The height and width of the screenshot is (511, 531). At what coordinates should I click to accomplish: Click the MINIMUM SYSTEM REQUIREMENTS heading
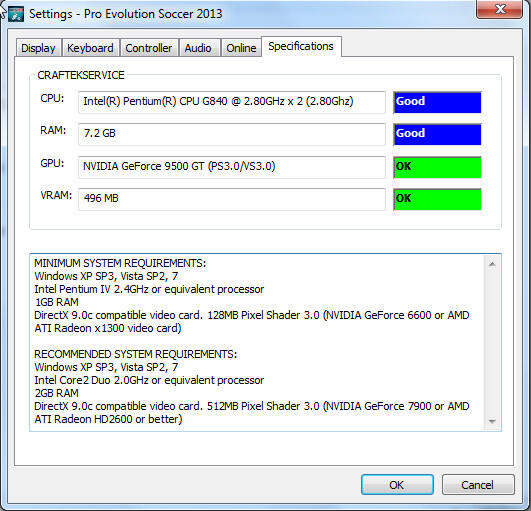click(120, 263)
